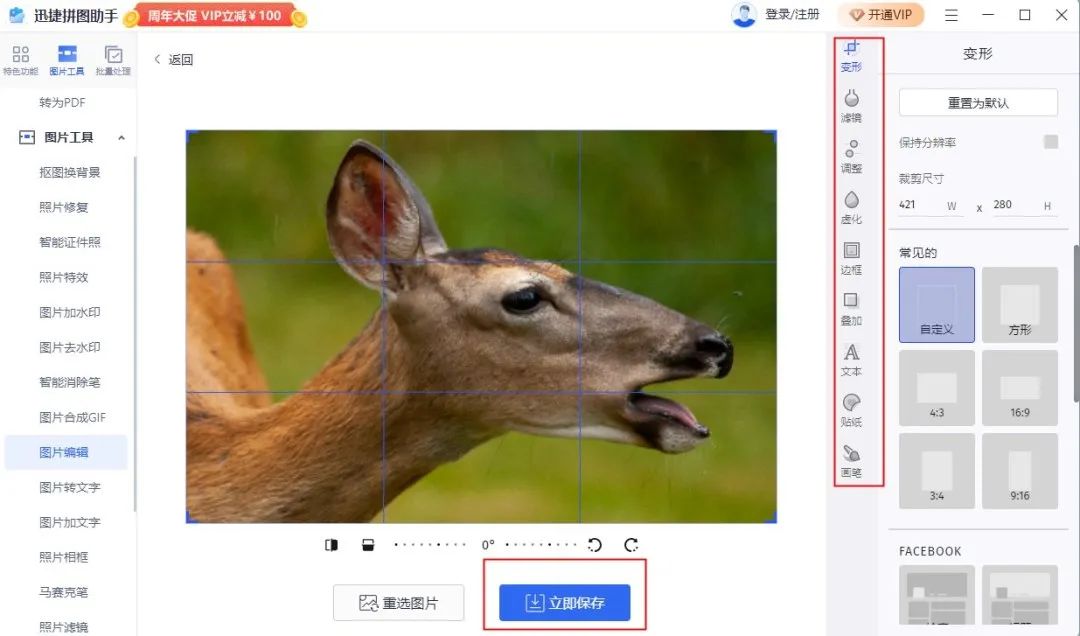Collapse the 图片工具 section
This screenshot has height=636, width=1080.
[x=121, y=138]
